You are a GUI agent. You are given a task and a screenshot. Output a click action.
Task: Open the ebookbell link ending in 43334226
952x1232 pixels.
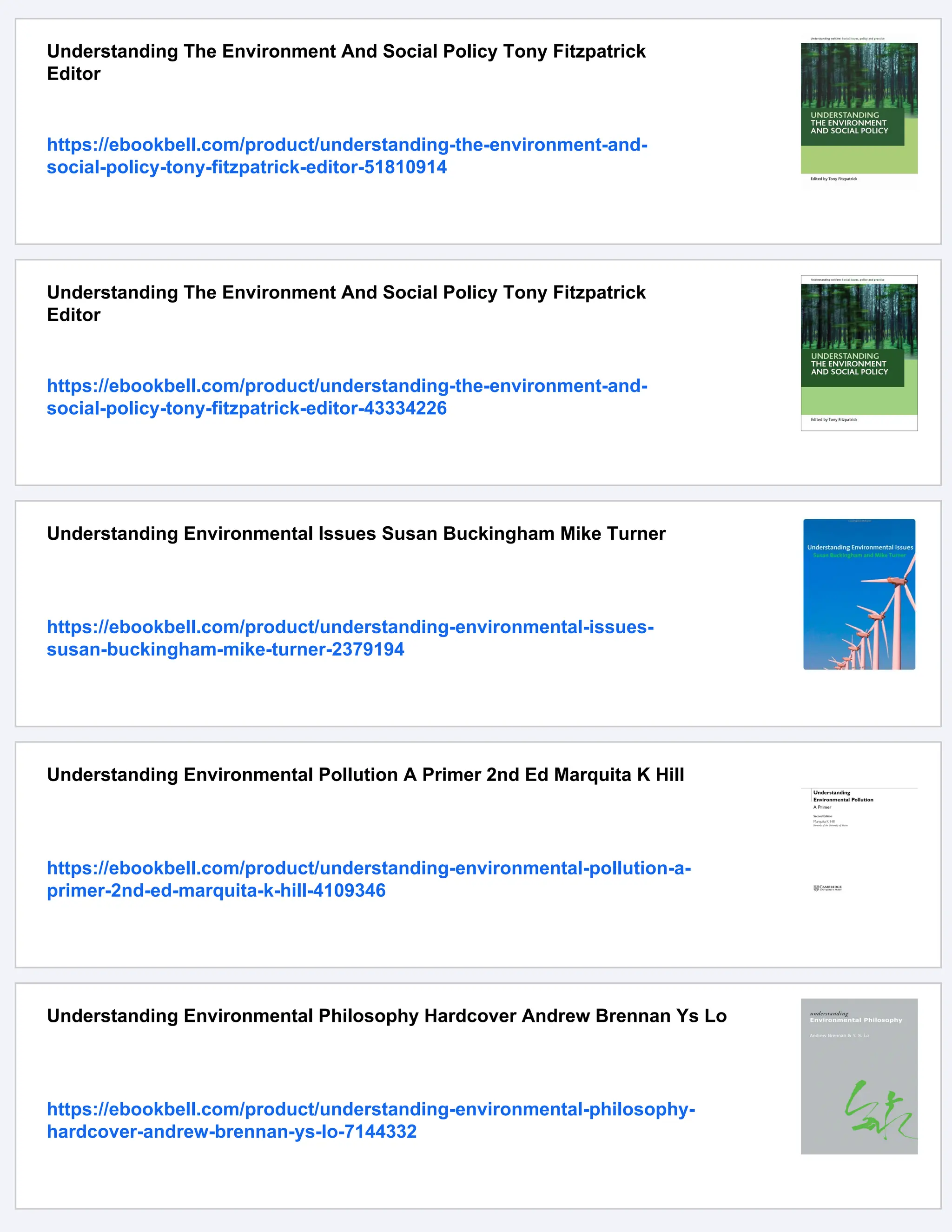347,397
